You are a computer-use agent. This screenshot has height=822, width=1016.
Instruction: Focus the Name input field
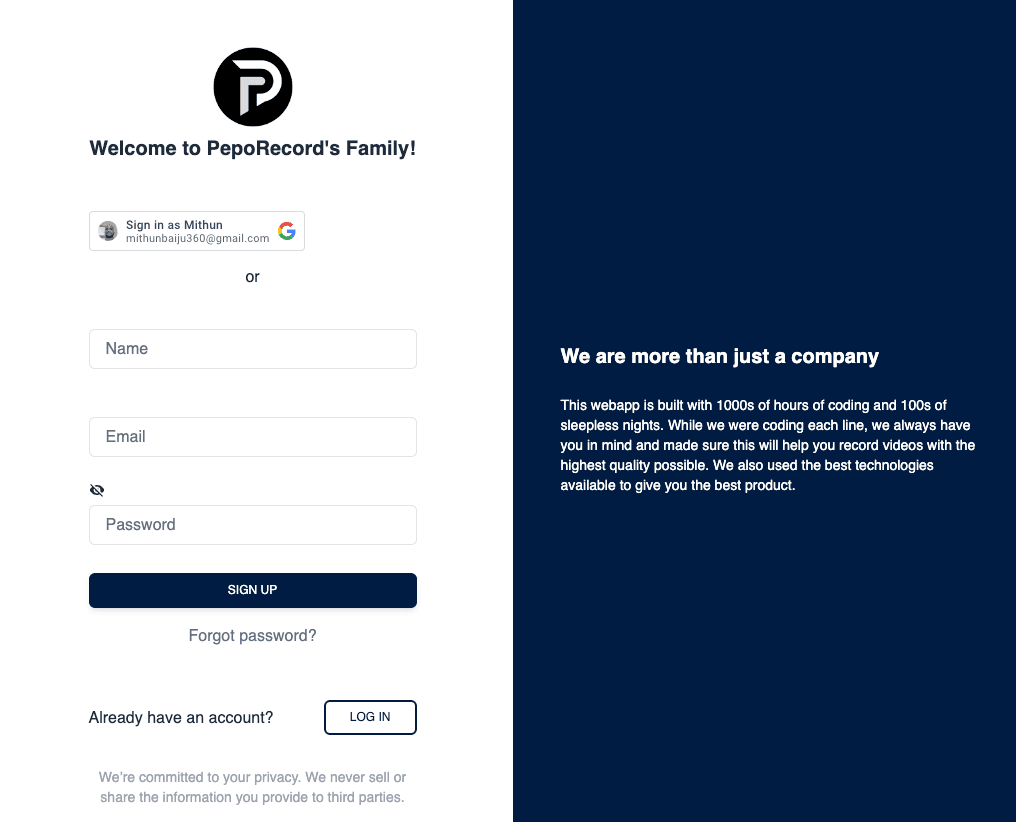(x=253, y=349)
